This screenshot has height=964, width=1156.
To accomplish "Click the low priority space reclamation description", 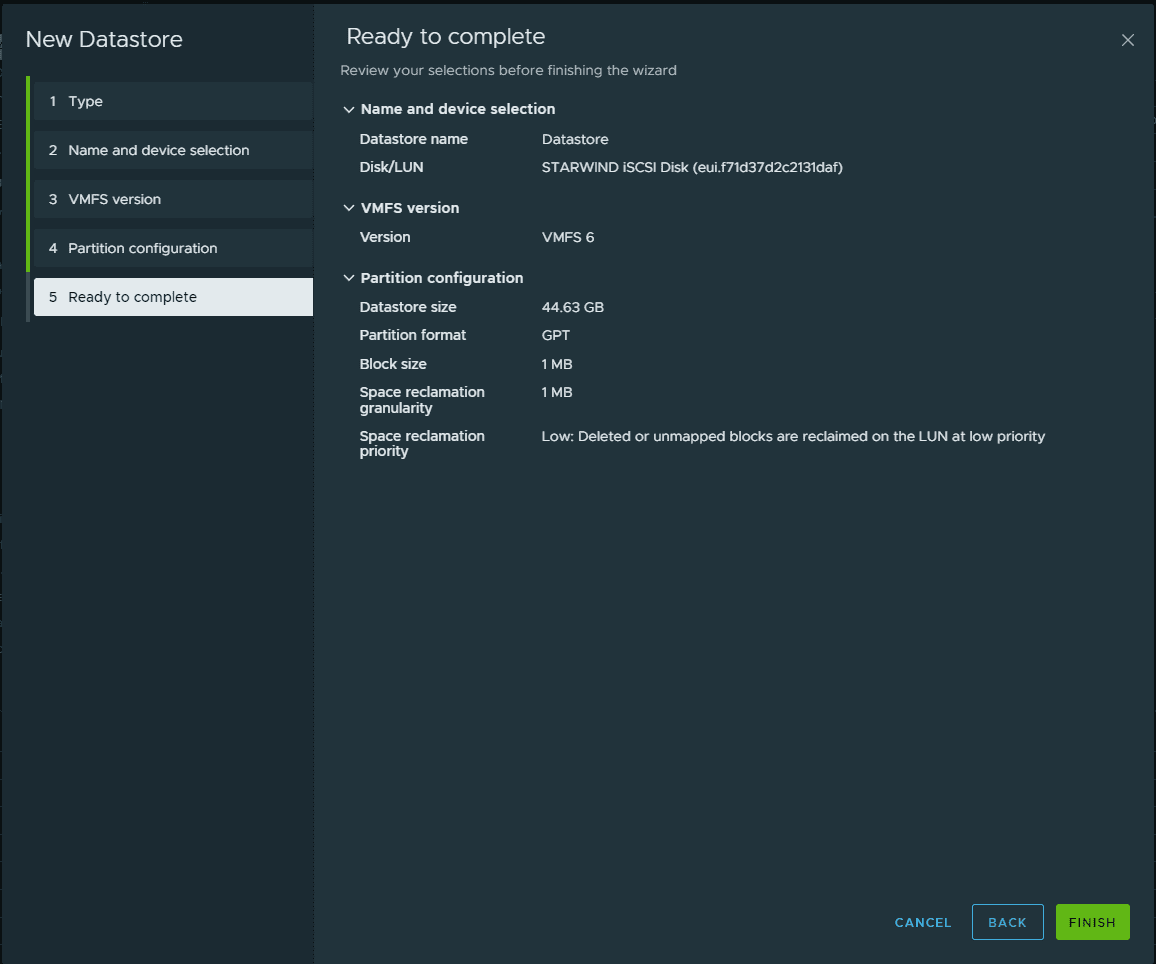I will 793,437.
